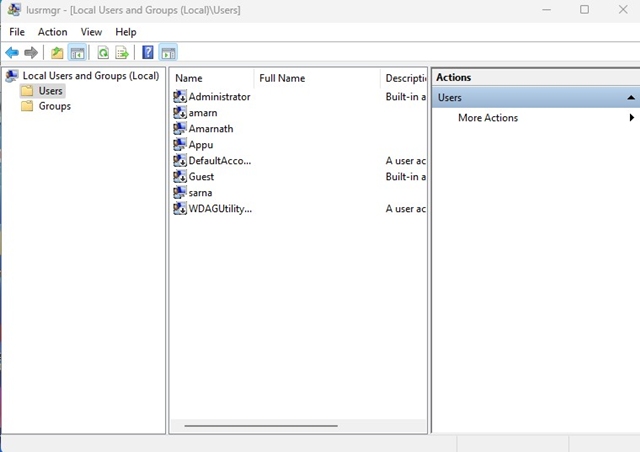Click the sarna user account icon
The image size is (640, 452).
click(180, 192)
